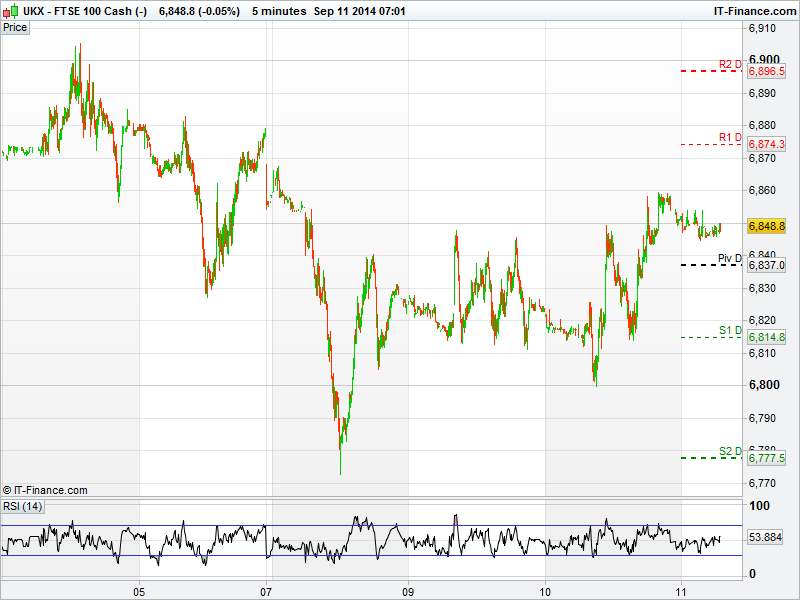Click the 07 date marker on time axis
The height and width of the screenshot is (600, 800).
pyautogui.click(x=266, y=591)
